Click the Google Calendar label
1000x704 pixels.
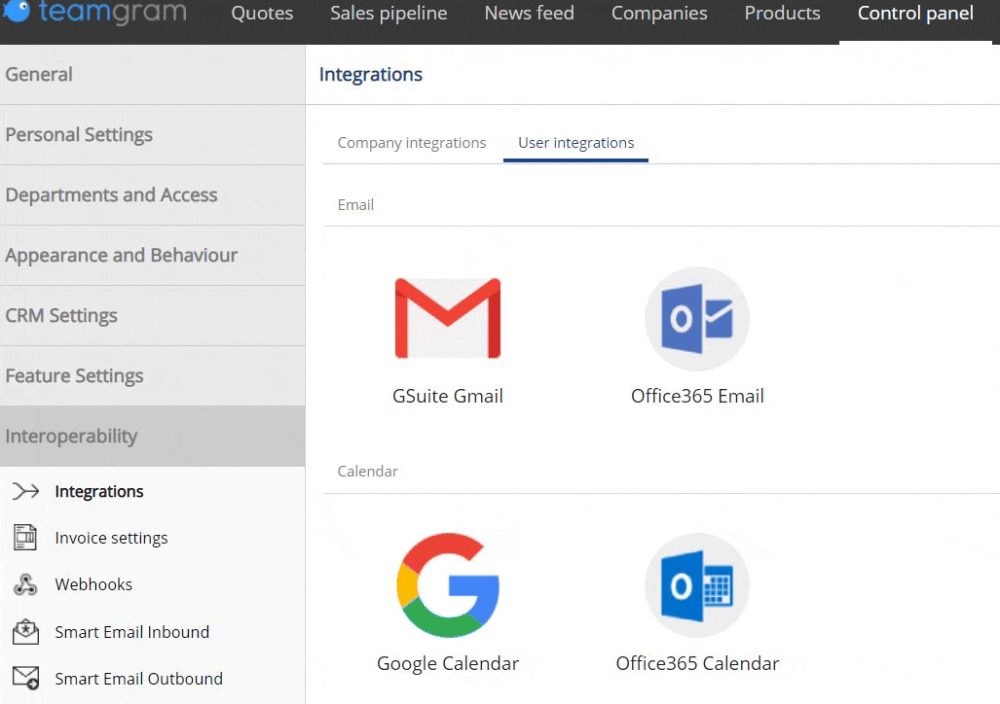(x=448, y=663)
